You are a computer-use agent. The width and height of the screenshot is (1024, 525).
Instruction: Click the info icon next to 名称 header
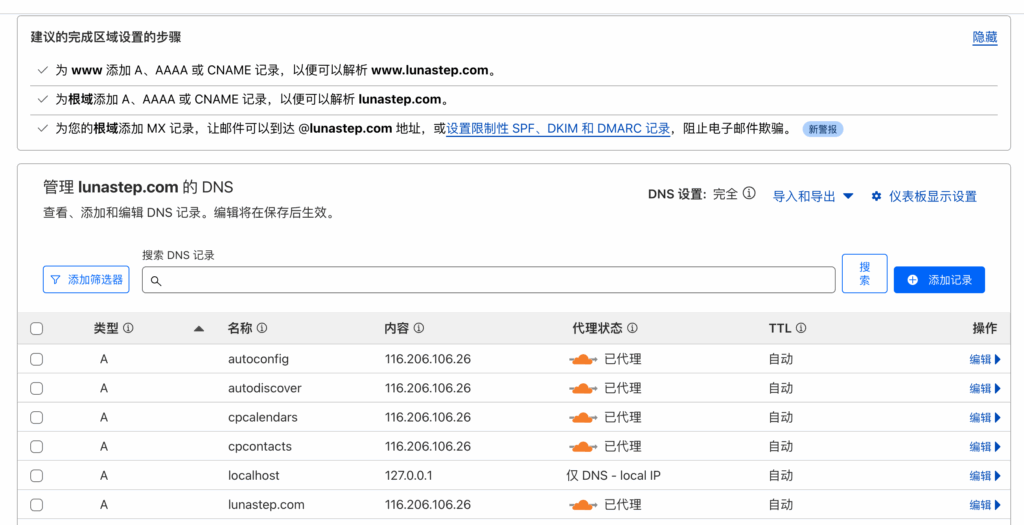click(262, 328)
